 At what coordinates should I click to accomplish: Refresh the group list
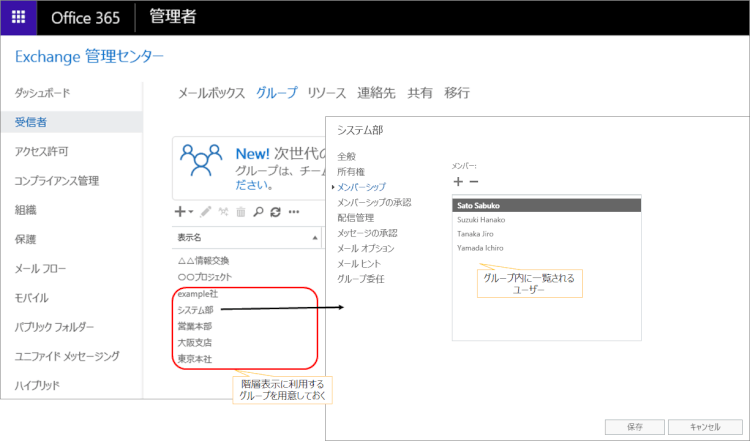[274, 212]
